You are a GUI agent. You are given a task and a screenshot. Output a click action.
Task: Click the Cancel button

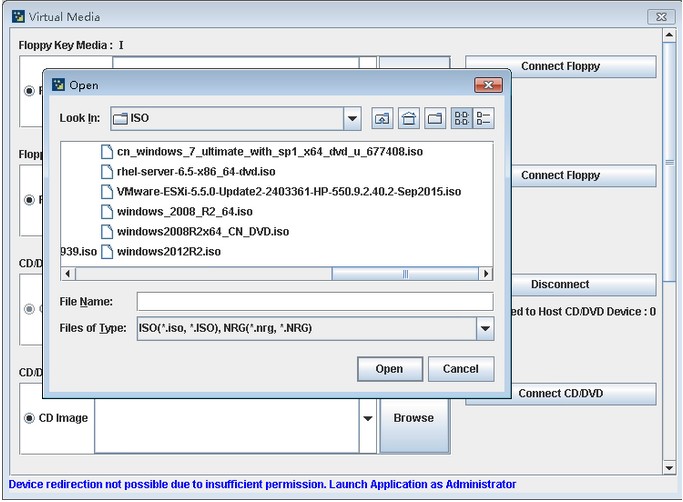[461, 369]
